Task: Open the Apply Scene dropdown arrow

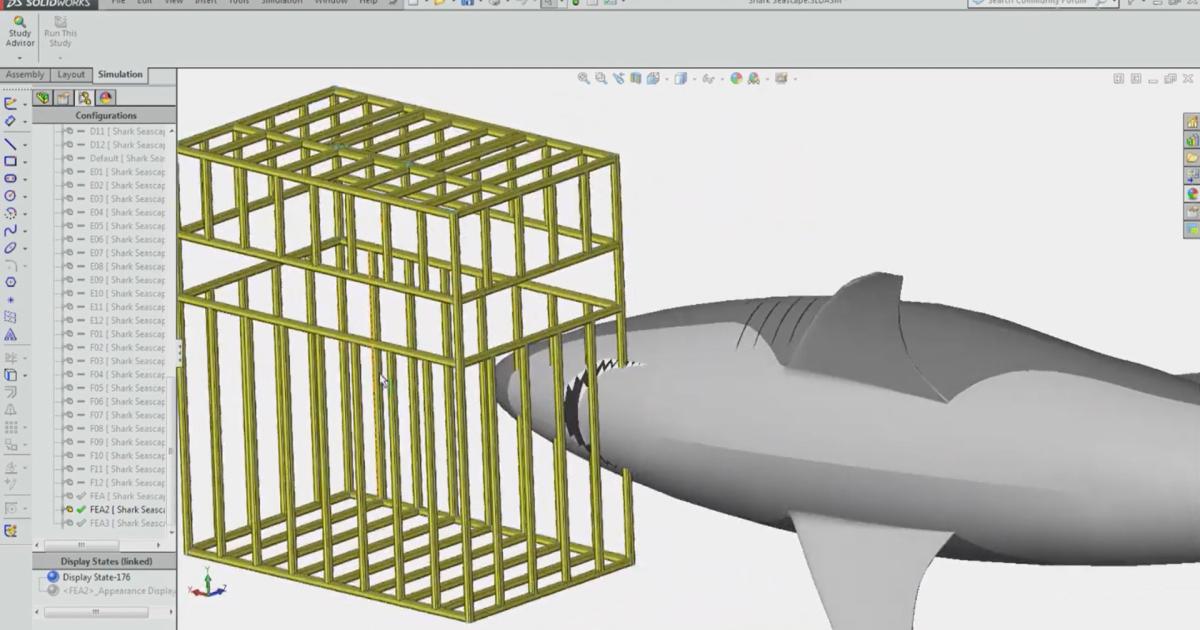Action: click(768, 77)
